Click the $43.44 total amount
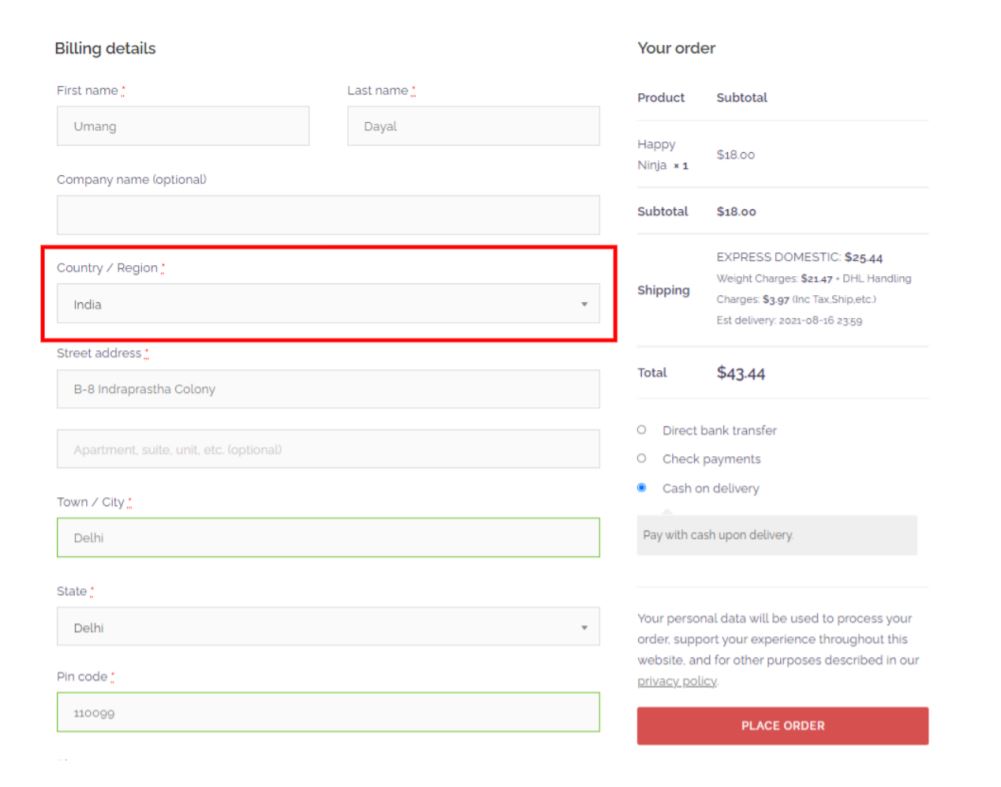Screen dimensions: 1001x787 click(741, 373)
